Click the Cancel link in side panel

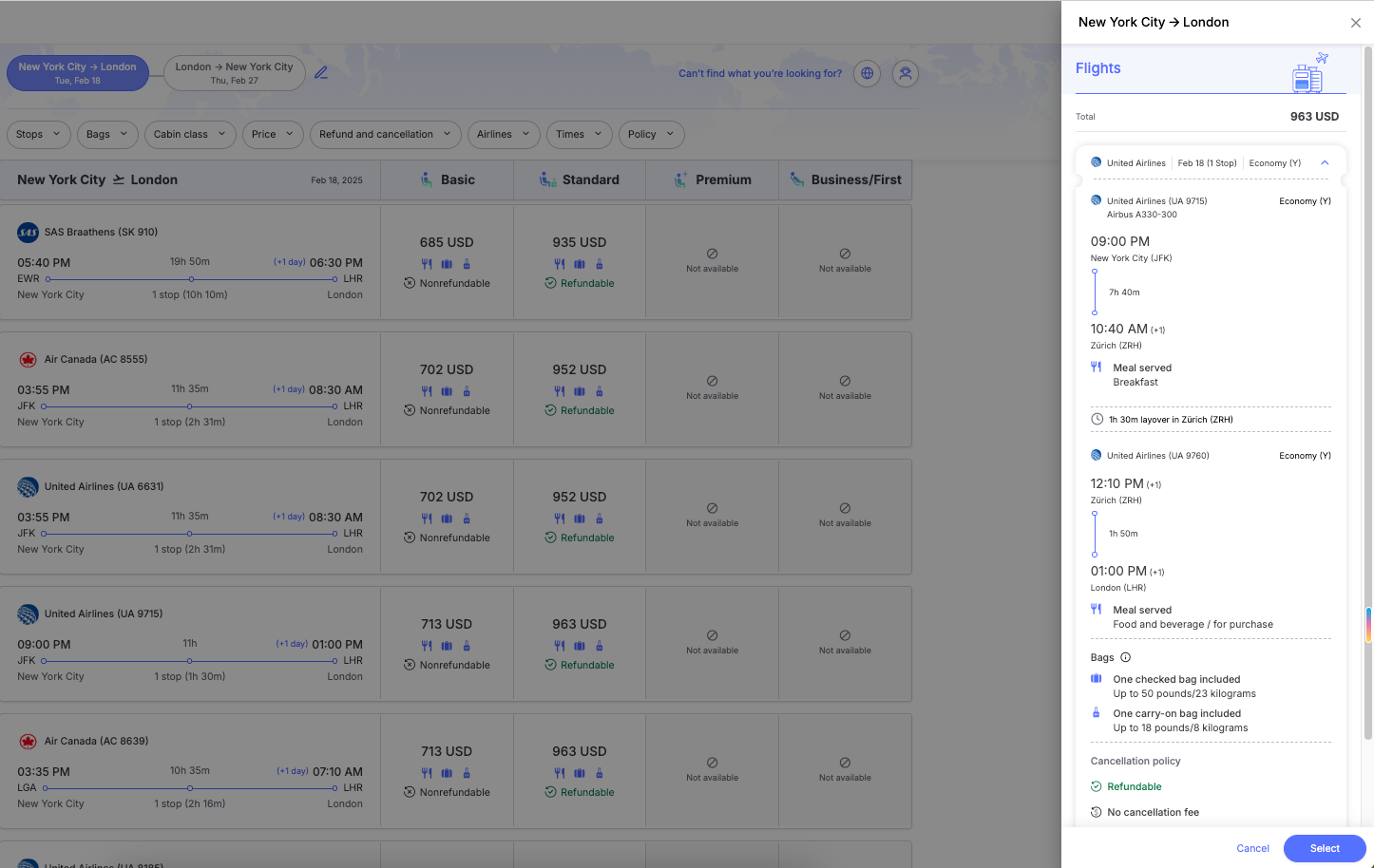(x=1252, y=848)
